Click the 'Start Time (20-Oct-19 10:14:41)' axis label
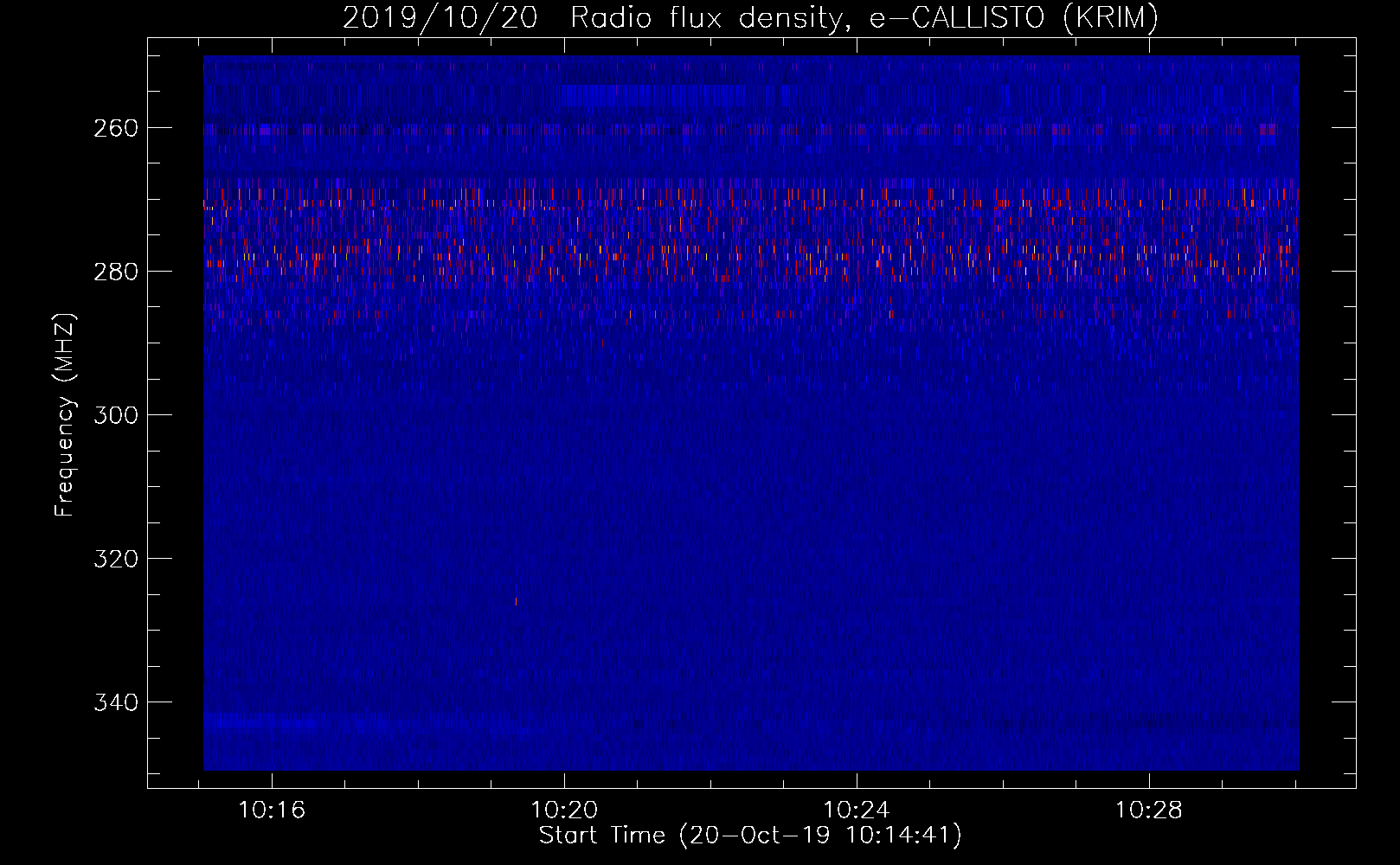 click(x=750, y=836)
